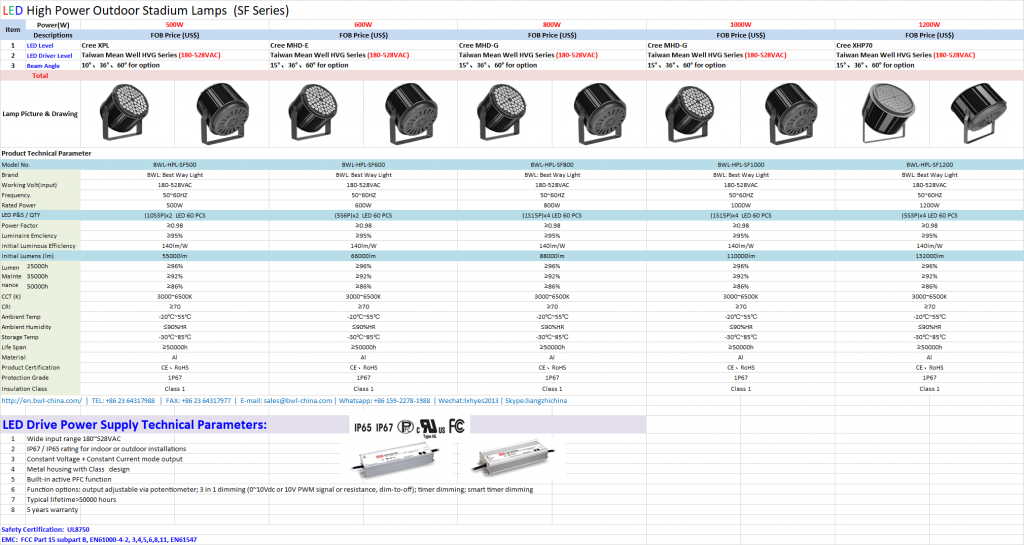
Task: Select the BWL-HPL-SF1000 model cell
Action: (x=741, y=165)
